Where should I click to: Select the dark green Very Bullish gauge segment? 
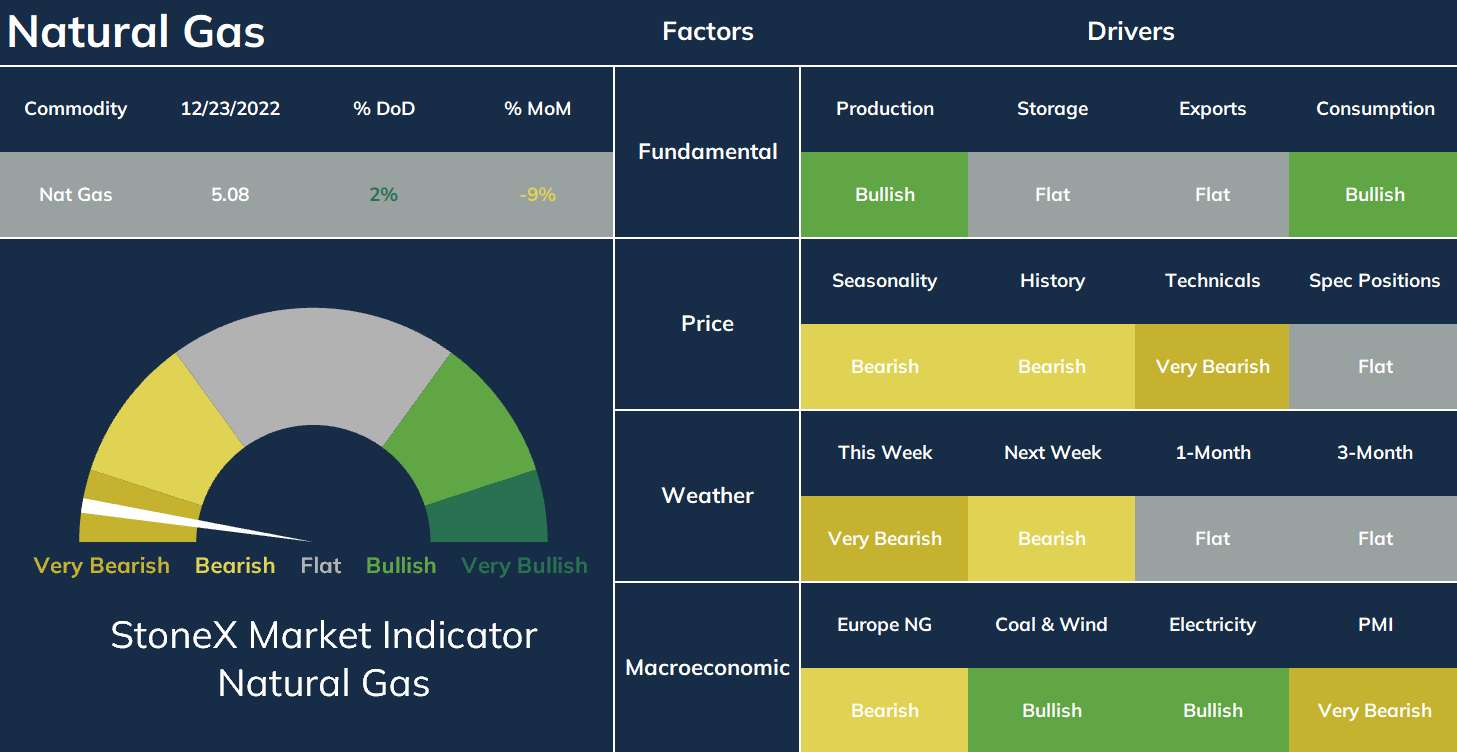[490, 510]
